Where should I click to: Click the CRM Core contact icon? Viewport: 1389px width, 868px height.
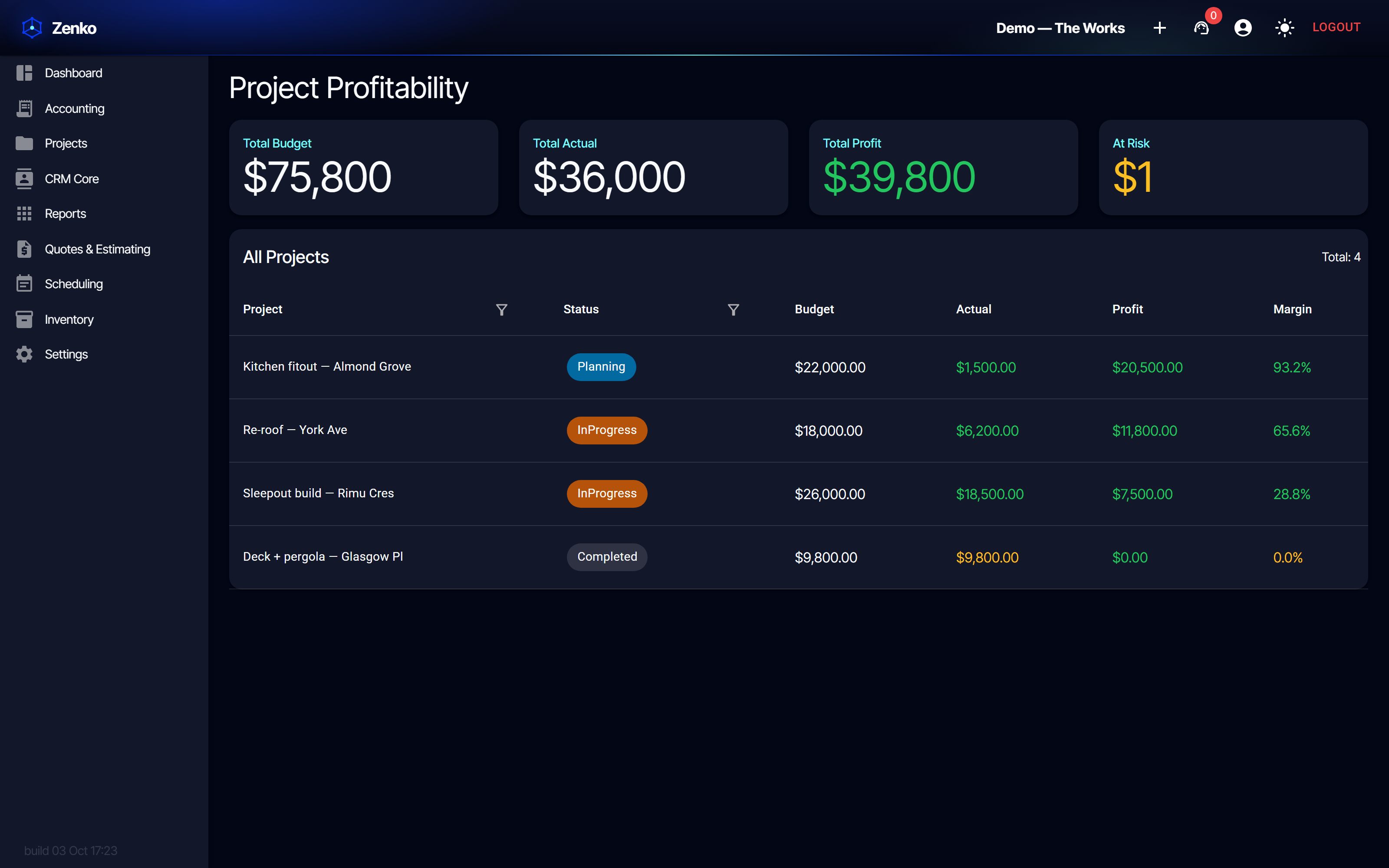(24, 178)
